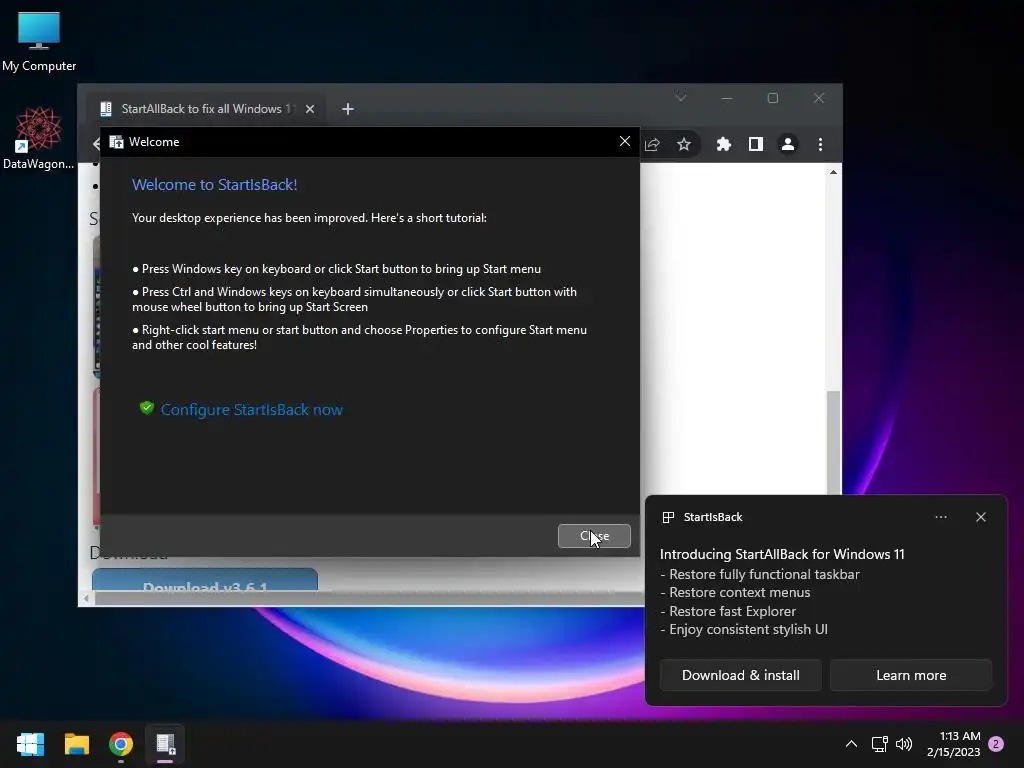Open Chrome from the taskbar
The height and width of the screenshot is (768, 1024).
121,744
